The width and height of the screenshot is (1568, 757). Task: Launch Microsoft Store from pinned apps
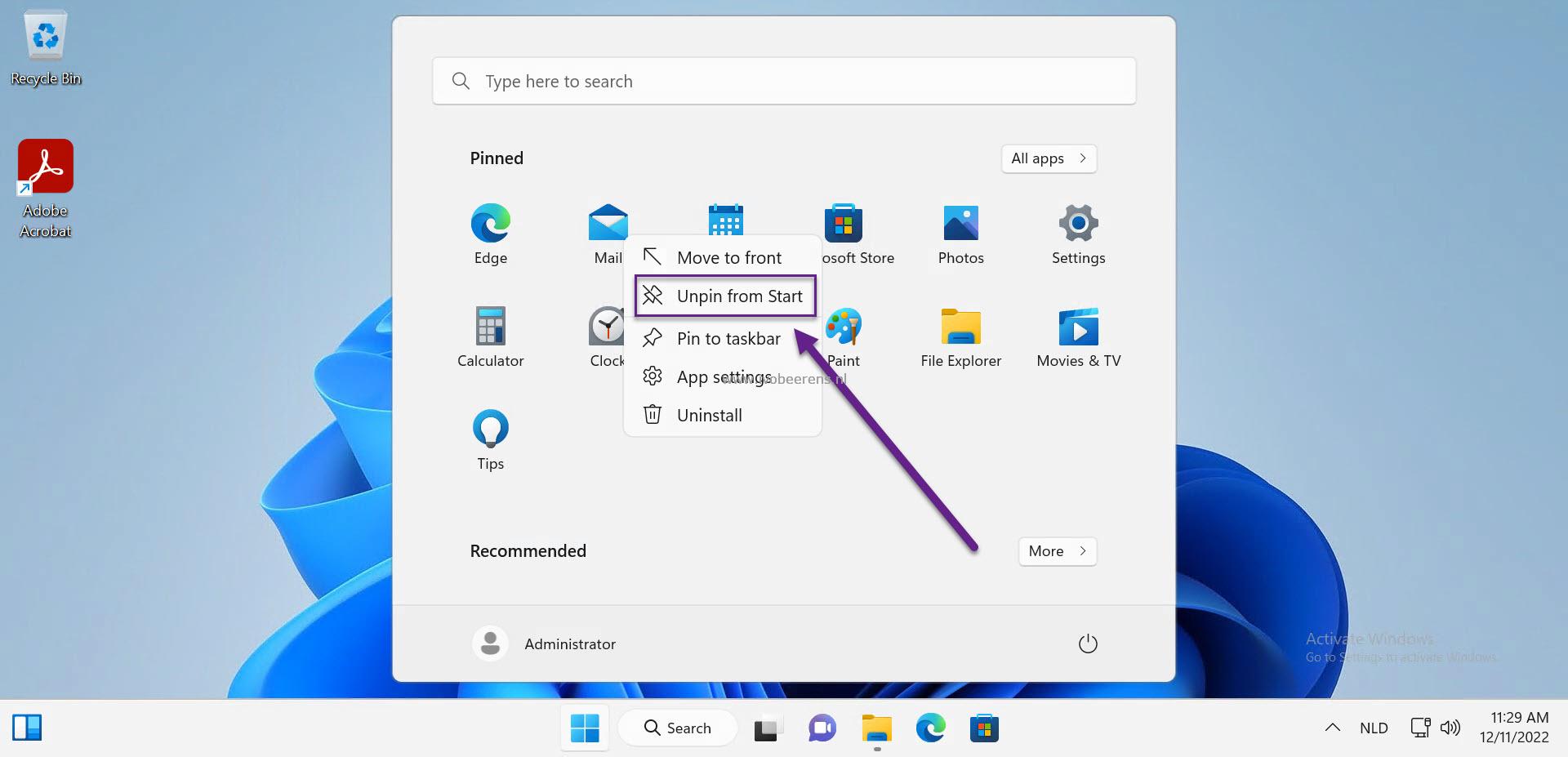click(844, 234)
